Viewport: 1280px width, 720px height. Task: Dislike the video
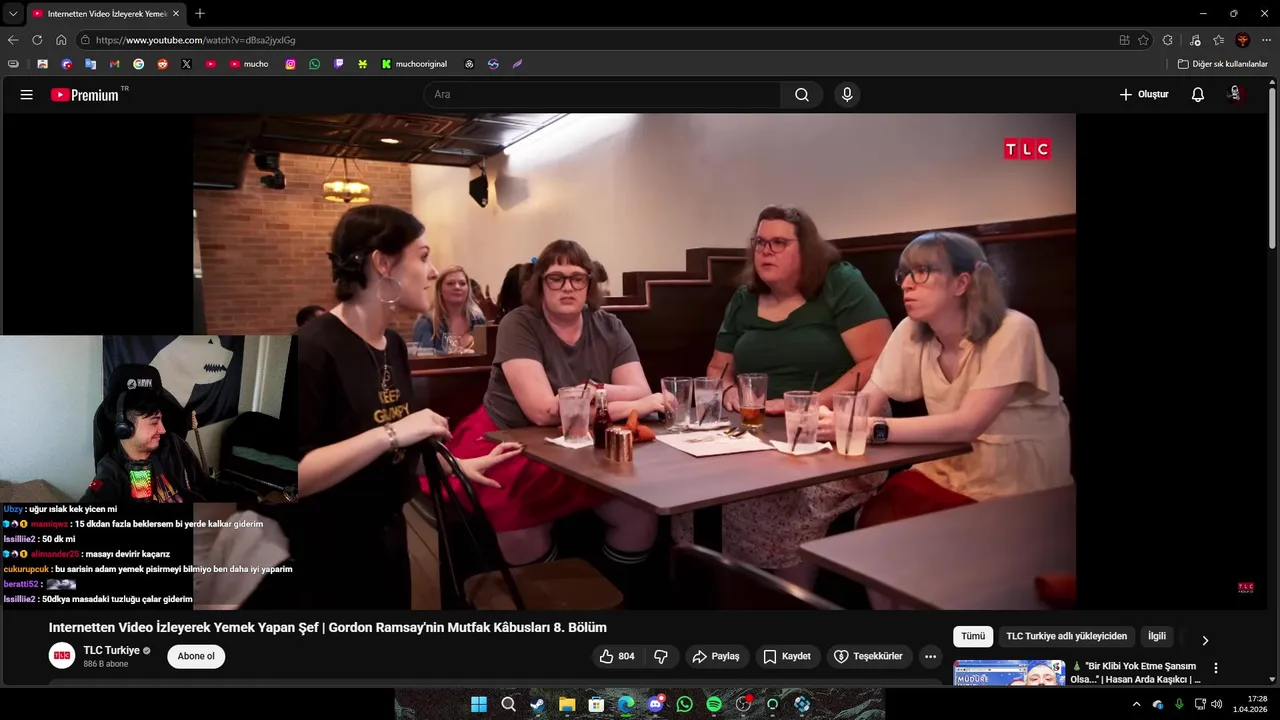click(x=661, y=657)
